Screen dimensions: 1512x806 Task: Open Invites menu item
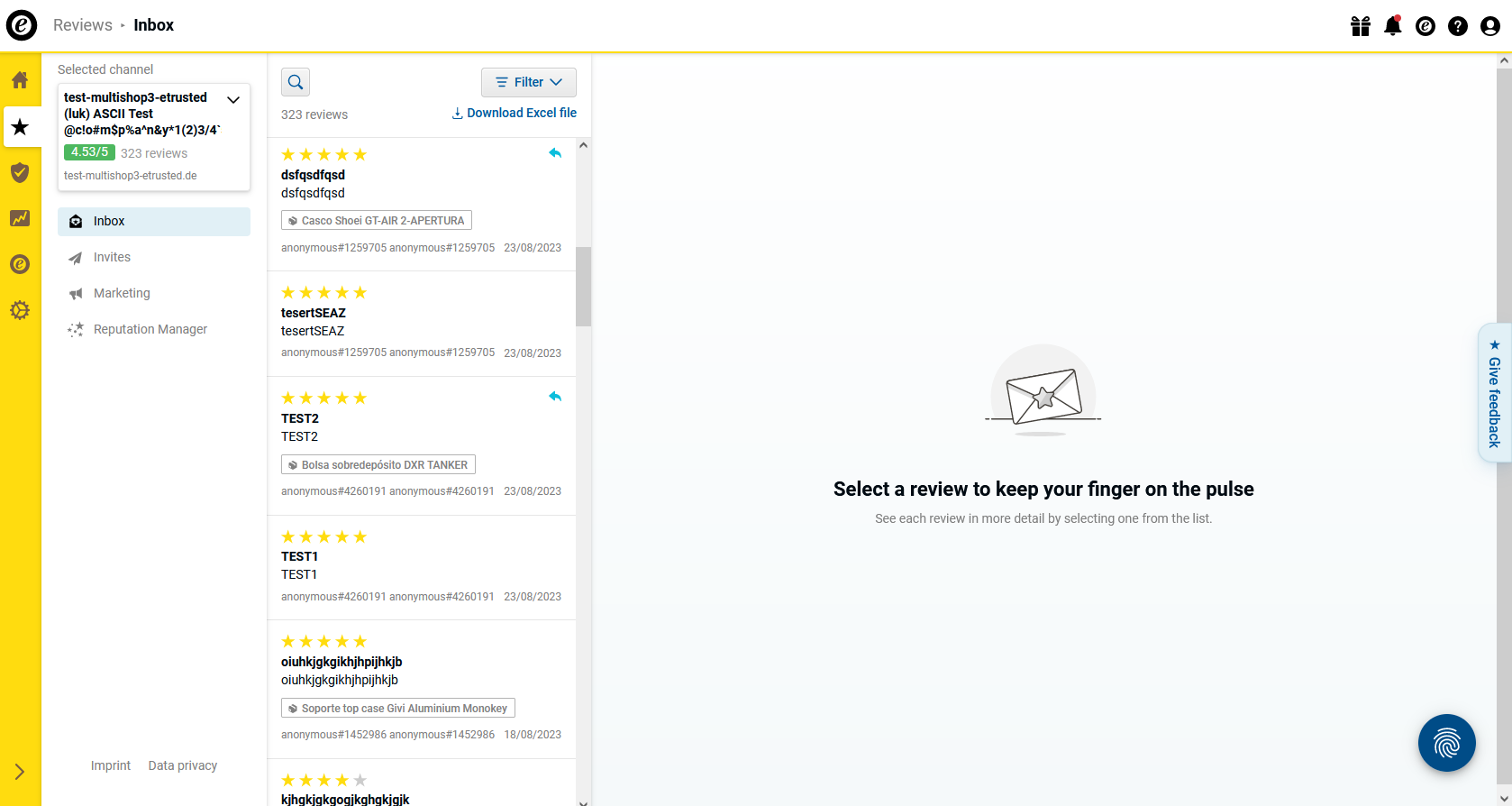(x=154, y=258)
